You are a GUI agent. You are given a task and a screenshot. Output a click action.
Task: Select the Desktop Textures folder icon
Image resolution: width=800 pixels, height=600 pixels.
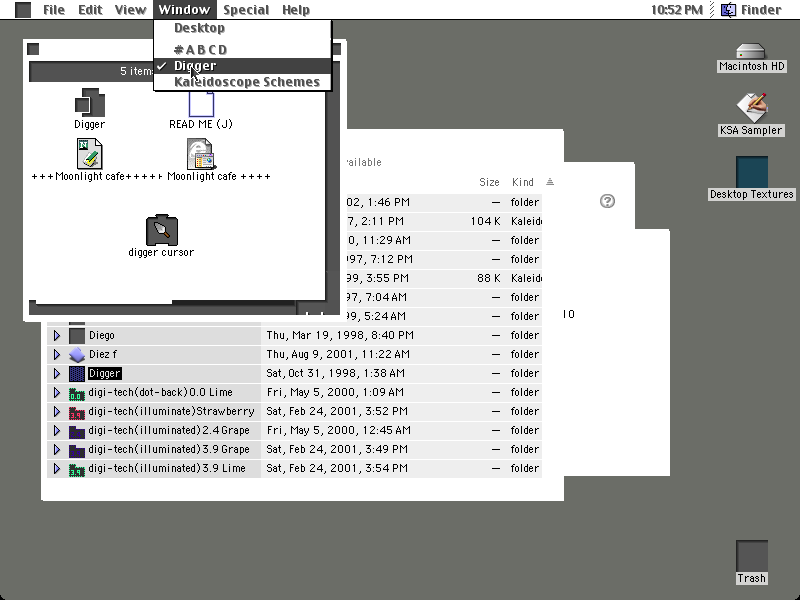point(752,172)
